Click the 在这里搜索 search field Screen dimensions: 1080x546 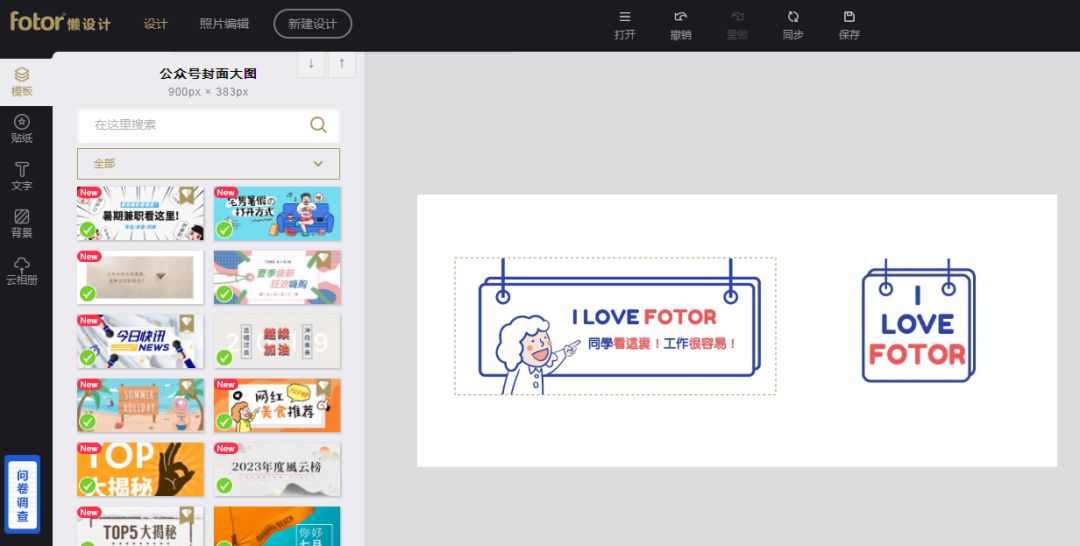(208, 125)
